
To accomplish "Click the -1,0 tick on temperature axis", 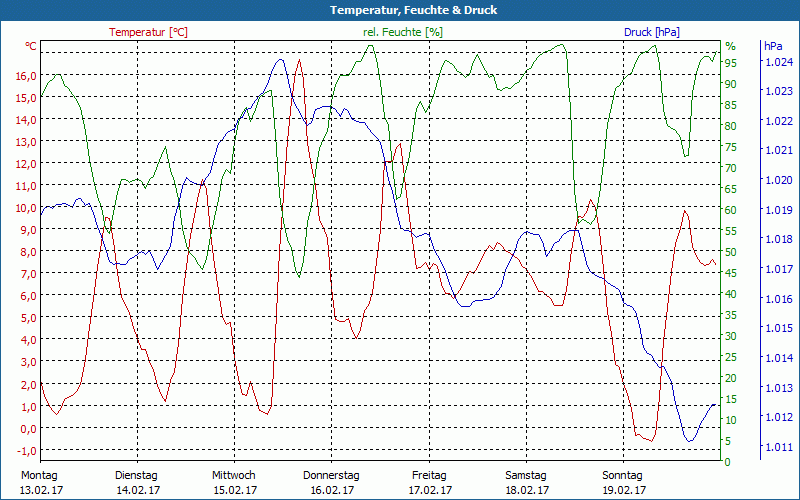I will (x=26, y=450).
